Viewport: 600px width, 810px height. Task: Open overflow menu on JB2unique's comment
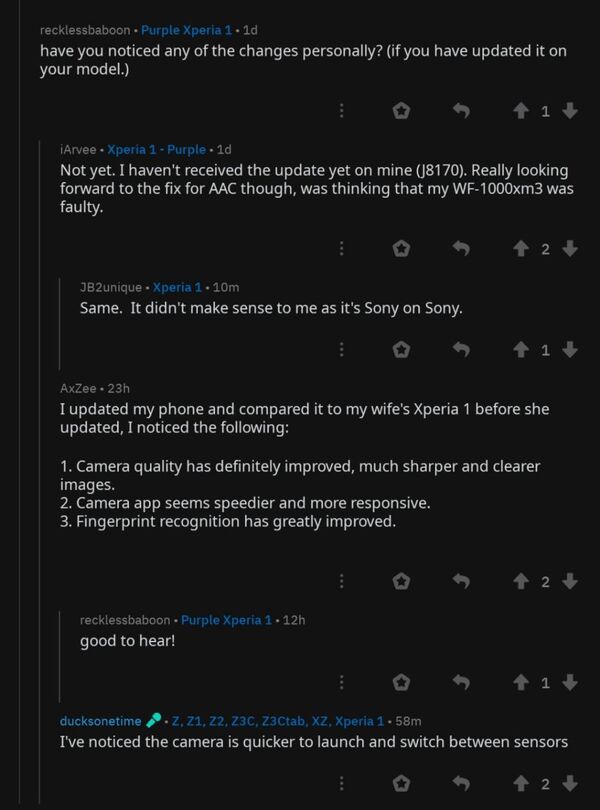tap(342, 349)
